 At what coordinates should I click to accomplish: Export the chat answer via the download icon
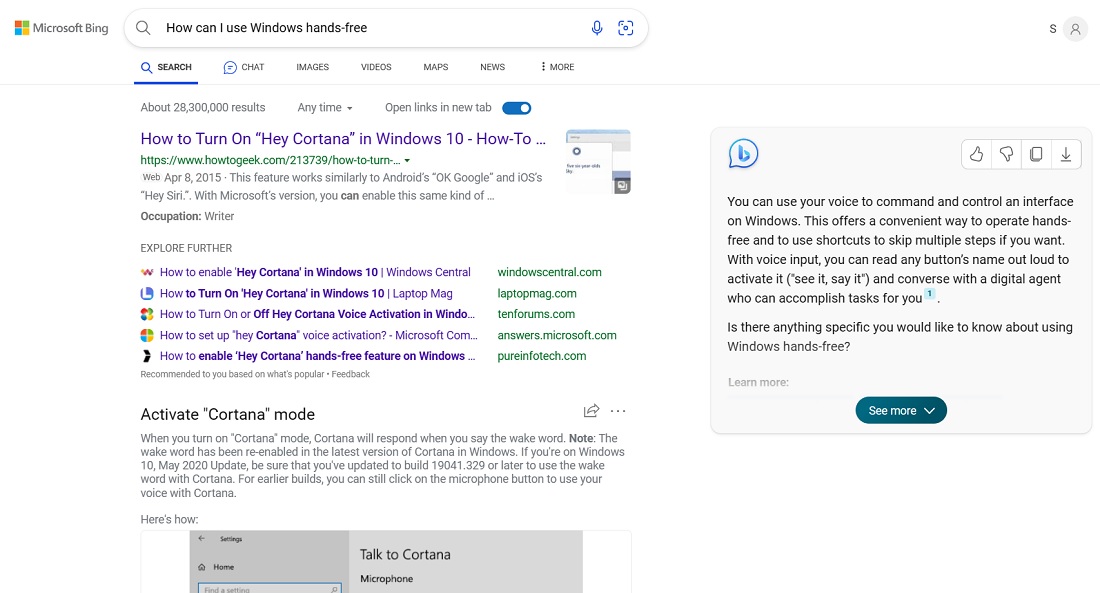[x=1066, y=153]
